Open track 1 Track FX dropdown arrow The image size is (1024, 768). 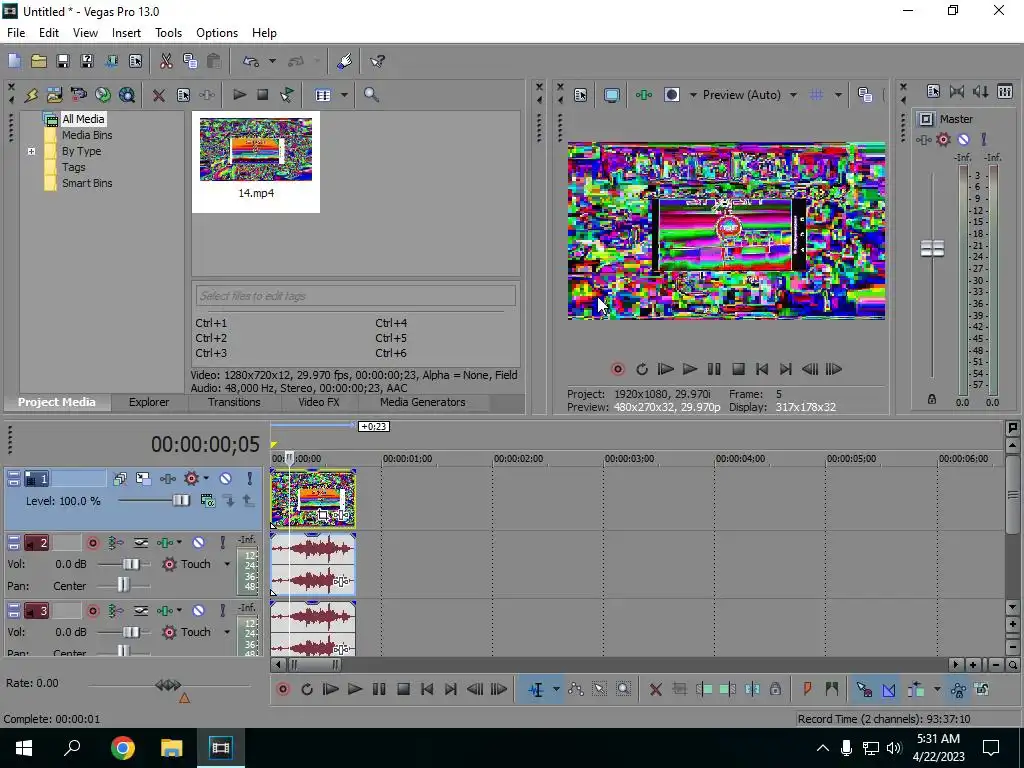(x=206, y=479)
